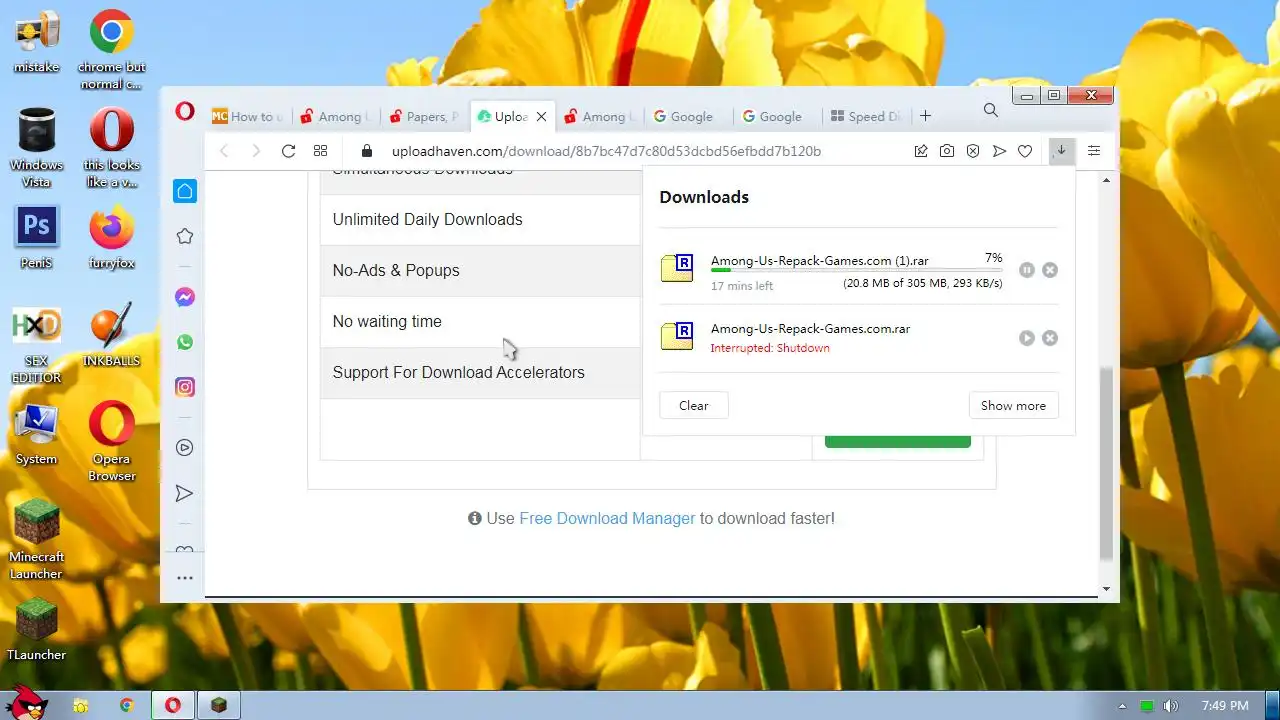Select the furryfox desktop icon

pyautogui.click(x=112, y=239)
